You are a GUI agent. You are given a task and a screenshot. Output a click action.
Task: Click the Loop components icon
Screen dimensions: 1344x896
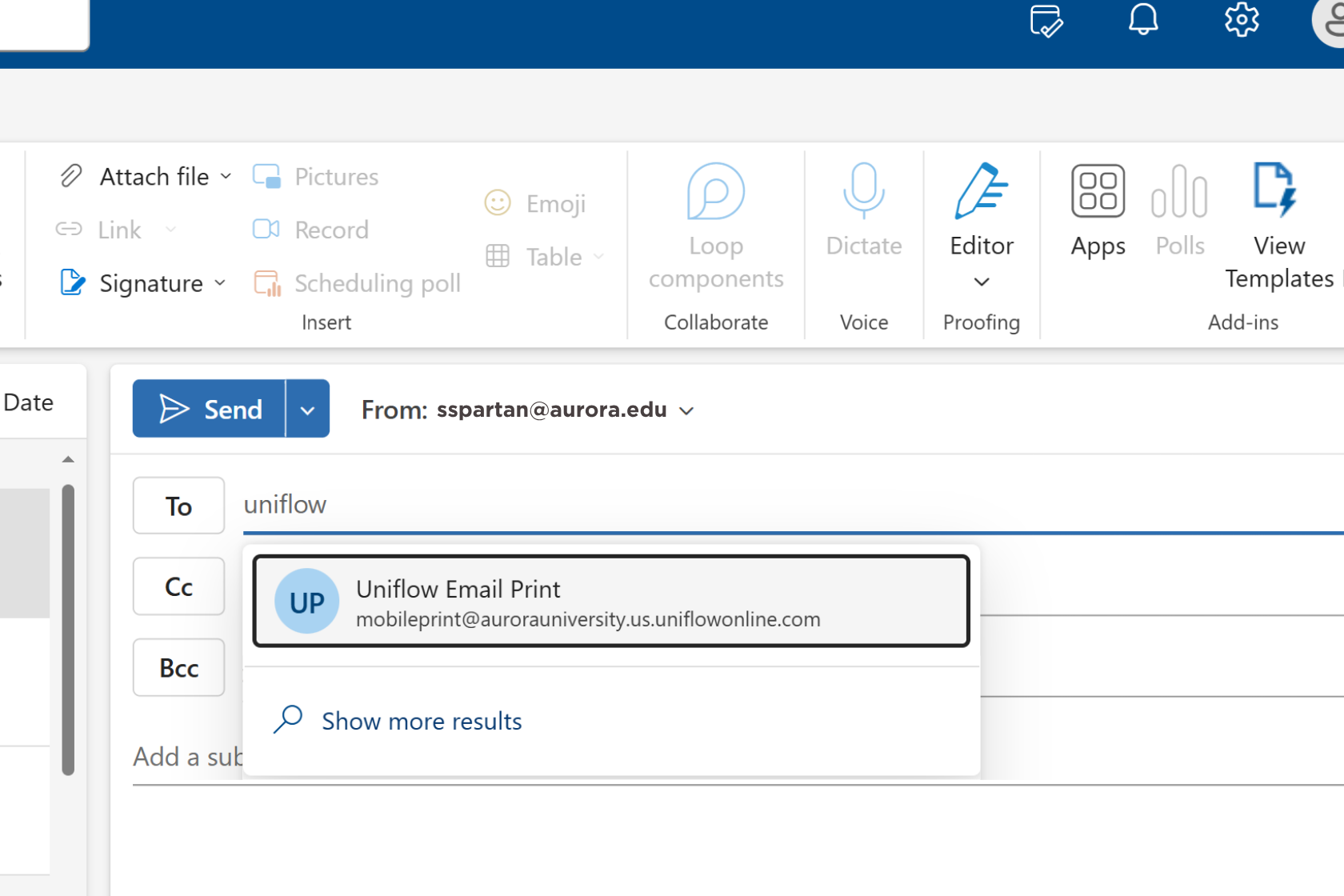pos(716,191)
